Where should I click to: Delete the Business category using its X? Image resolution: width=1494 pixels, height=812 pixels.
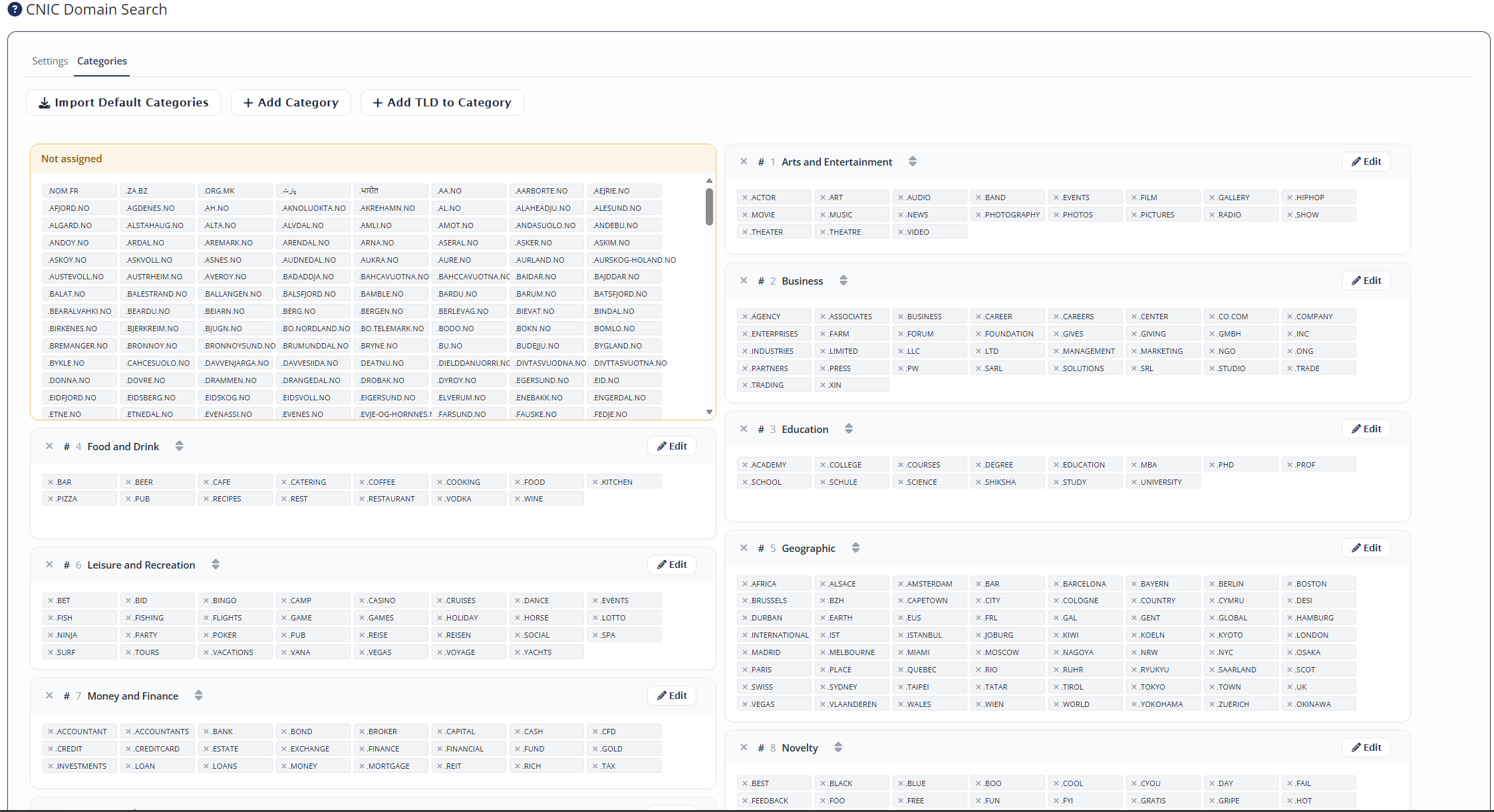click(744, 281)
